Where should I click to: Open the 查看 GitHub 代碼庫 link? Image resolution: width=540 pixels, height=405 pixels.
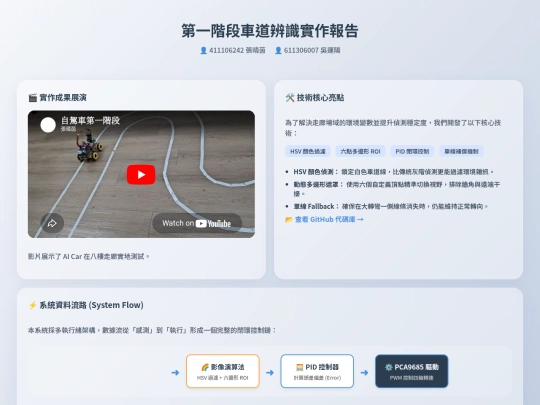329,219
